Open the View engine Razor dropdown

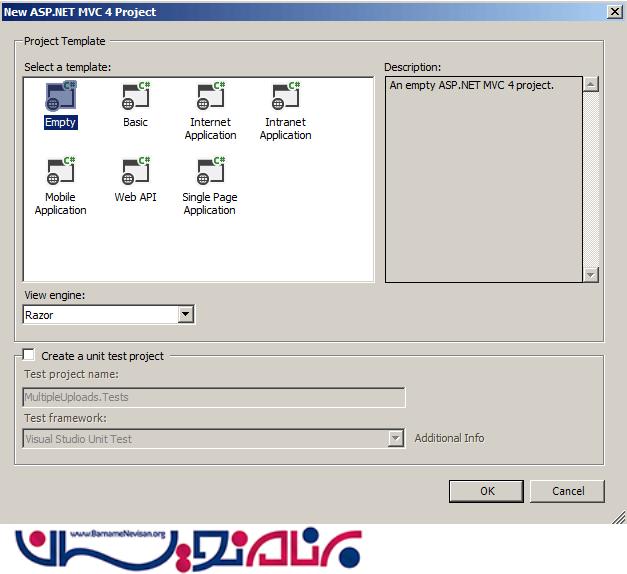click(x=185, y=315)
